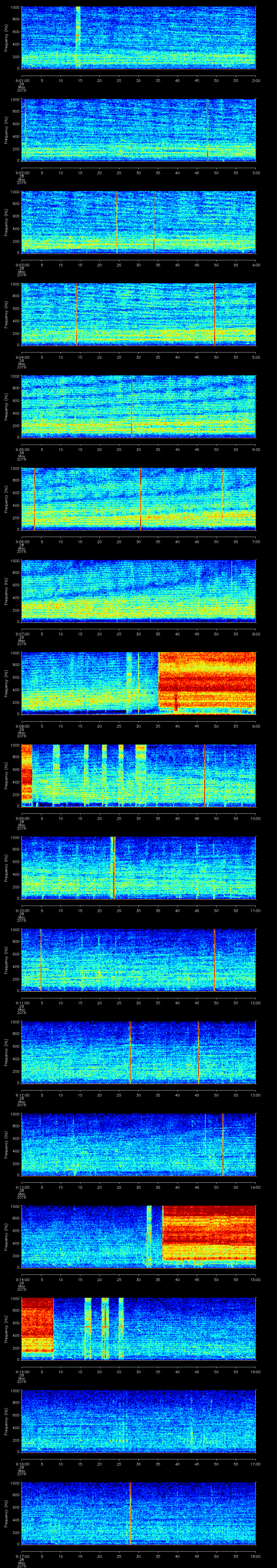Click the '2:00' end time label
The image size is (277, 1568).
(256, 80)
